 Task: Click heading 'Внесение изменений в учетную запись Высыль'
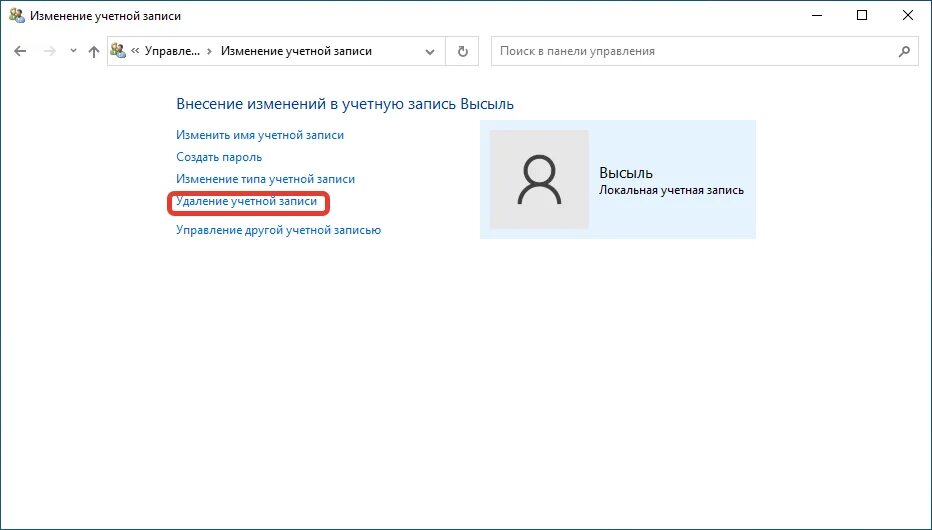click(345, 104)
